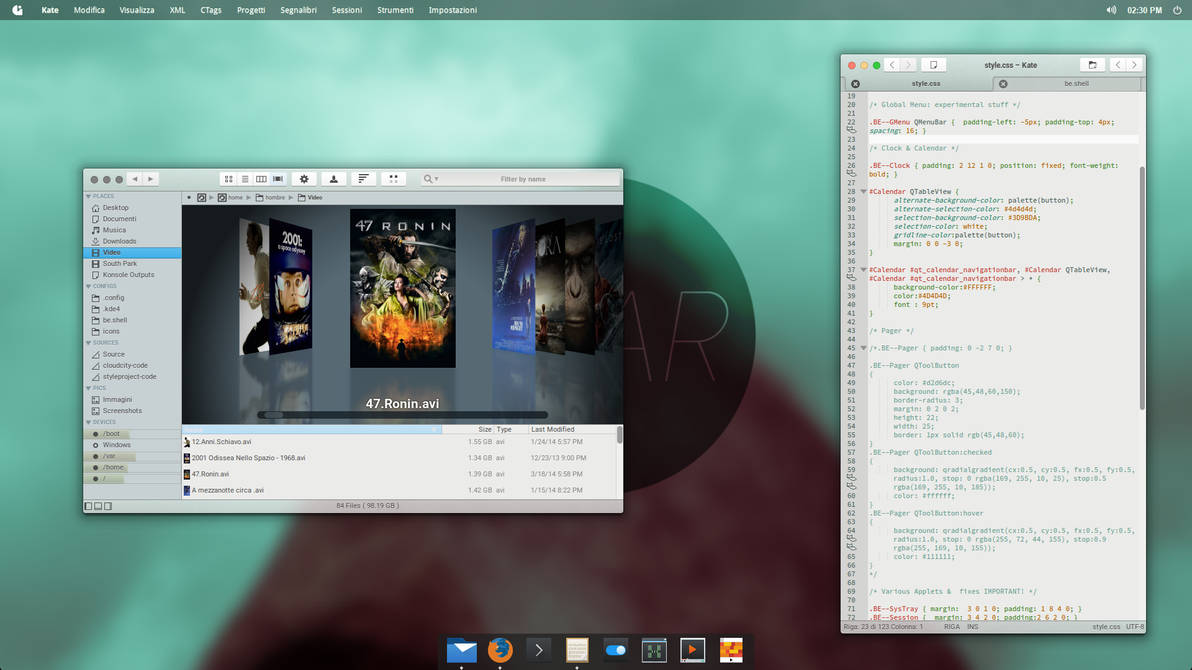This screenshot has height=670, width=1192.
Task: Switch file manager to details list view
Action: pos(245,179)
